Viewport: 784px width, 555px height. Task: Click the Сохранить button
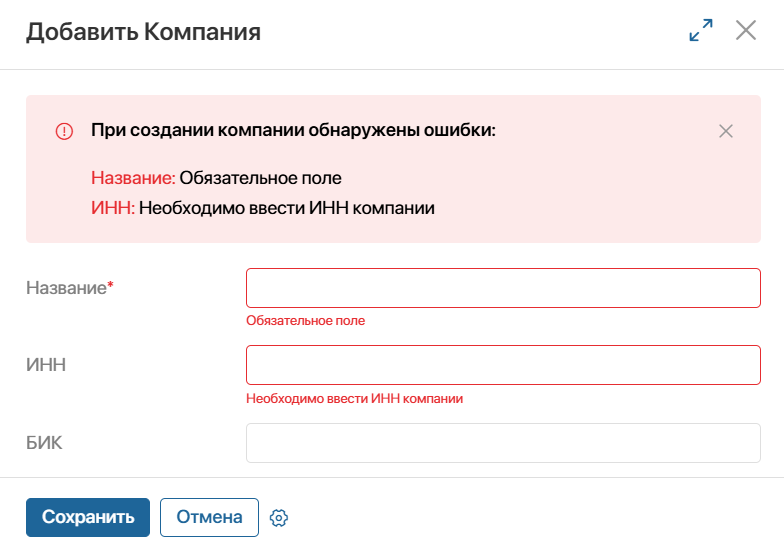coord(88,517)
